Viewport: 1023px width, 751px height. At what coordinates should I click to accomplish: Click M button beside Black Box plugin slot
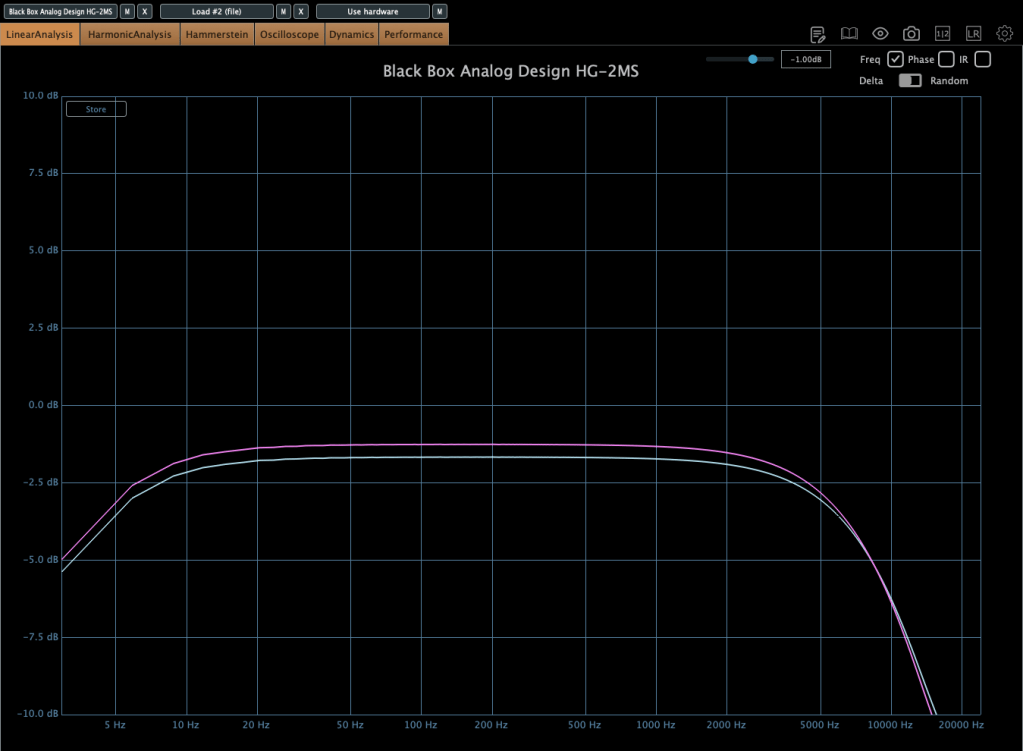tap(127, 12)
